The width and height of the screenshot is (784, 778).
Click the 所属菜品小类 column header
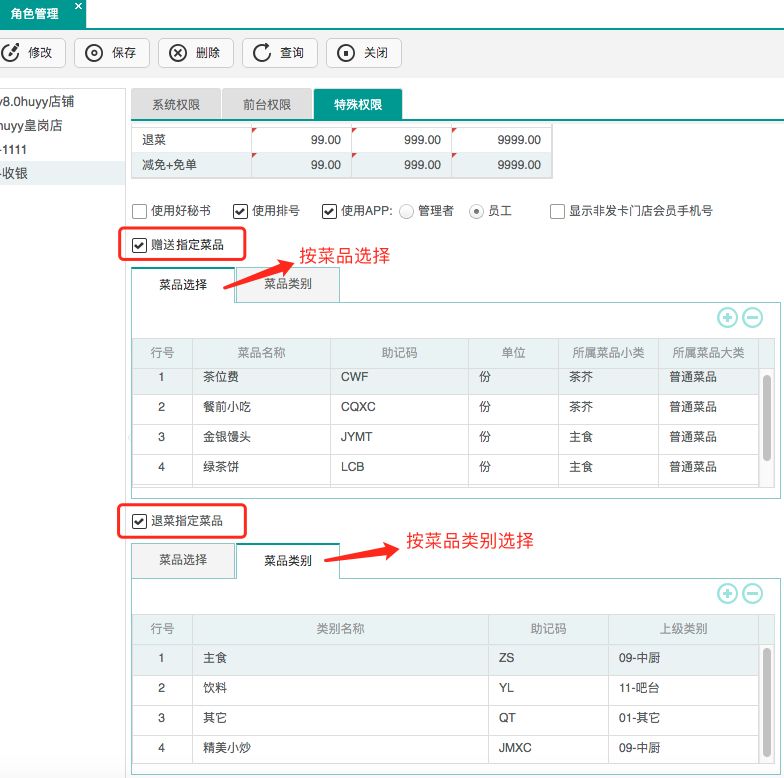[608, 353]
